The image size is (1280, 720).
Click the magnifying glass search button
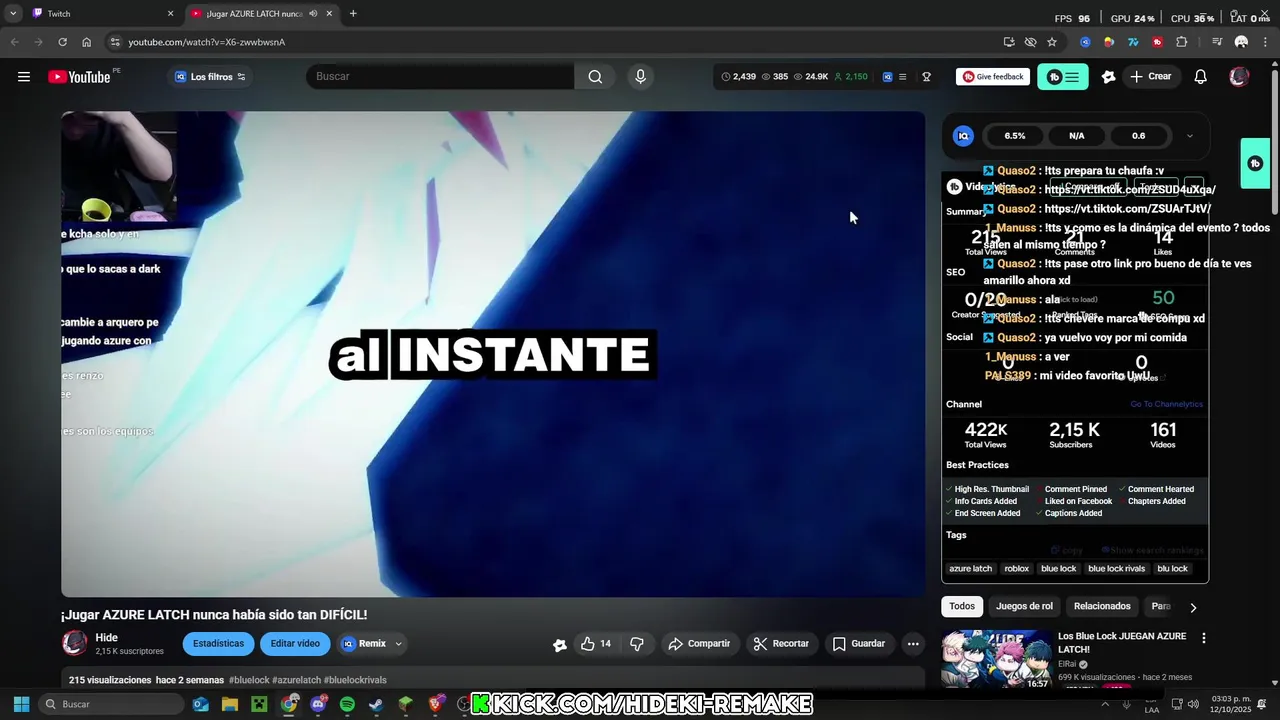click(x=595, y=77)
